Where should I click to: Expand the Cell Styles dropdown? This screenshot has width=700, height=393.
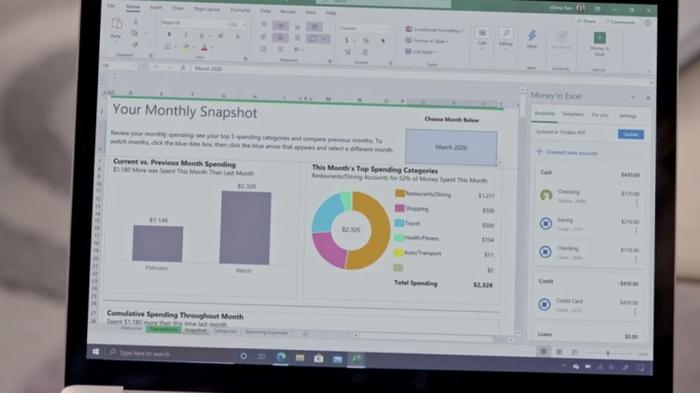click(x=421, y=52)
